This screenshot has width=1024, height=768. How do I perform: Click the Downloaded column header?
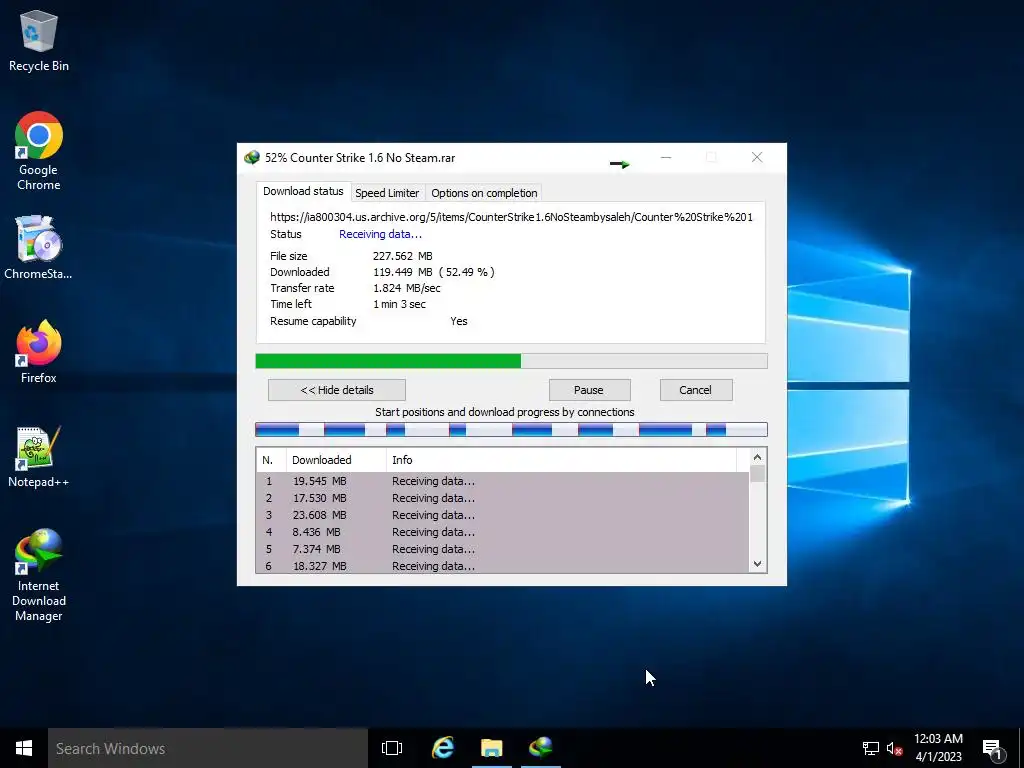click(x=336, y=460)
